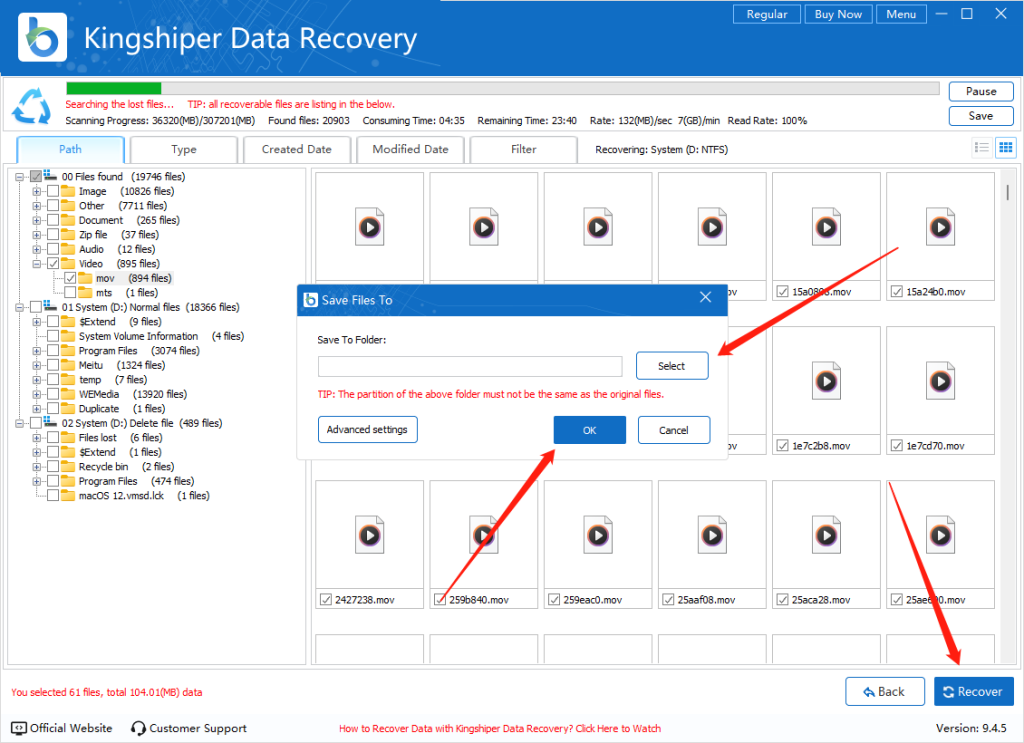Switch to grid thumbnail view icon

(x=1006, y=148)
